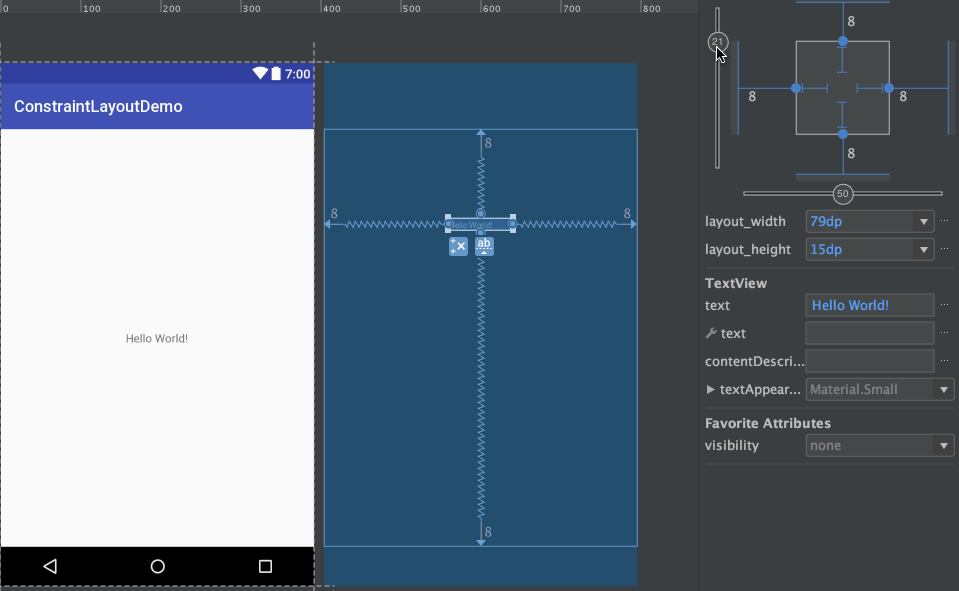The image size is (959, 591).
Task: Click the contentDescription input field
Action: [x=870, y=361]
